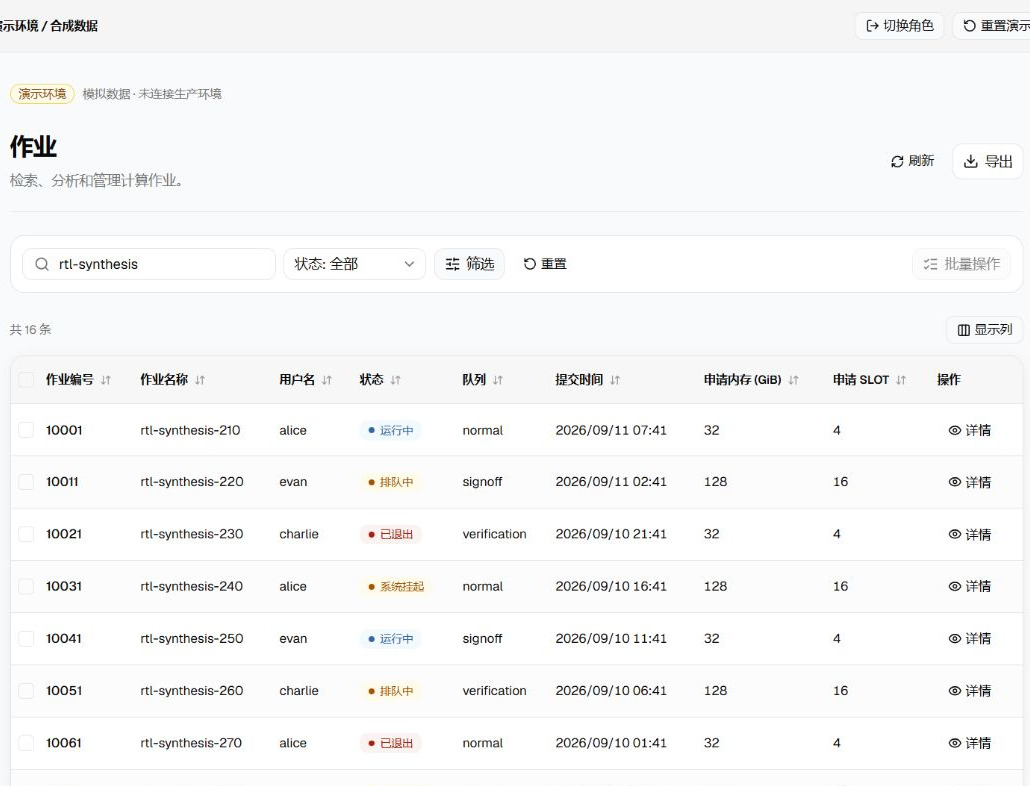Click the search magnifier icon
Screen dimensions: 1030x786
(42, 264)
